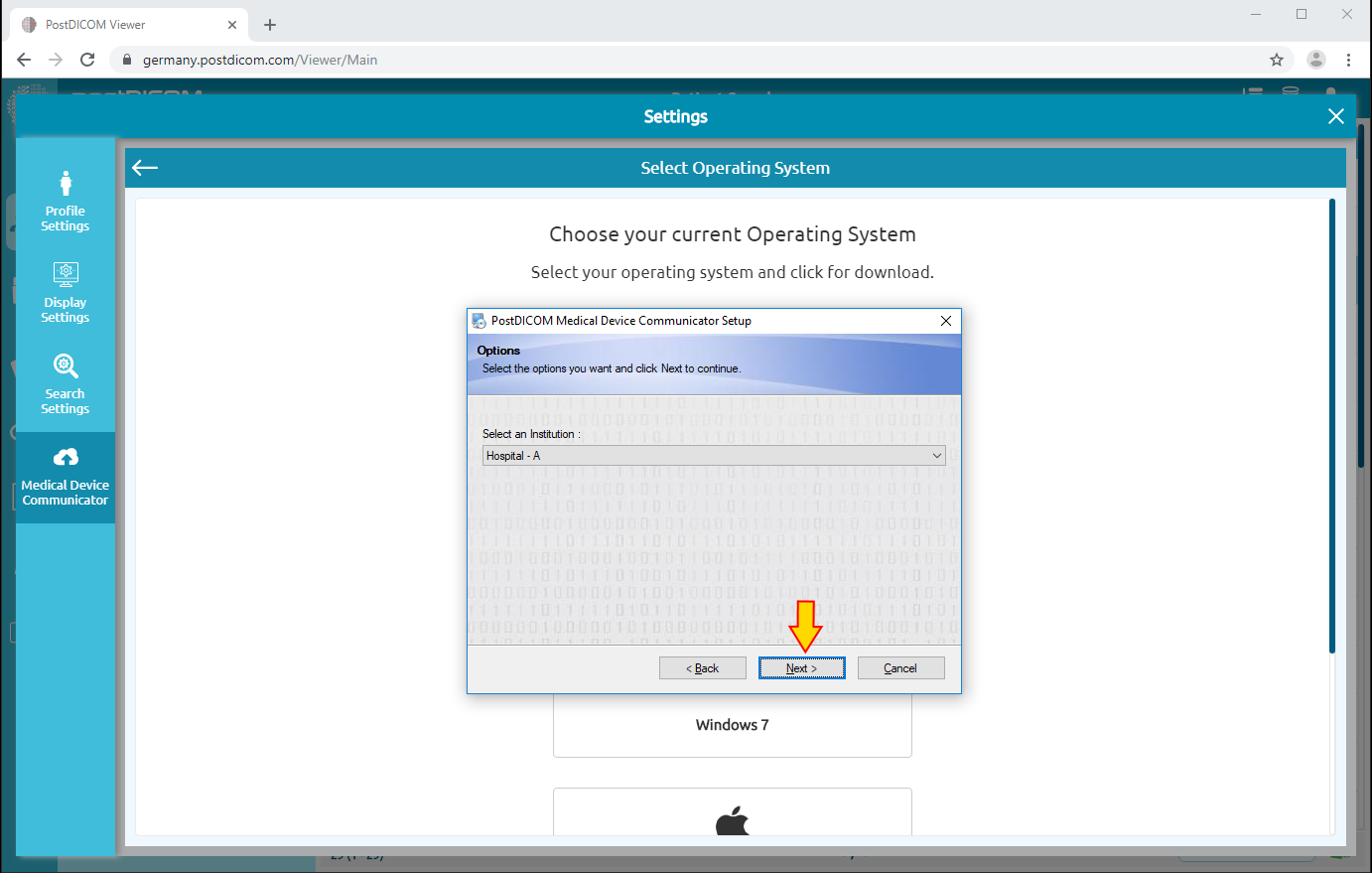Click the setup installer icon in title bar
Screen dimensions: 1372x873
(479, 321)
